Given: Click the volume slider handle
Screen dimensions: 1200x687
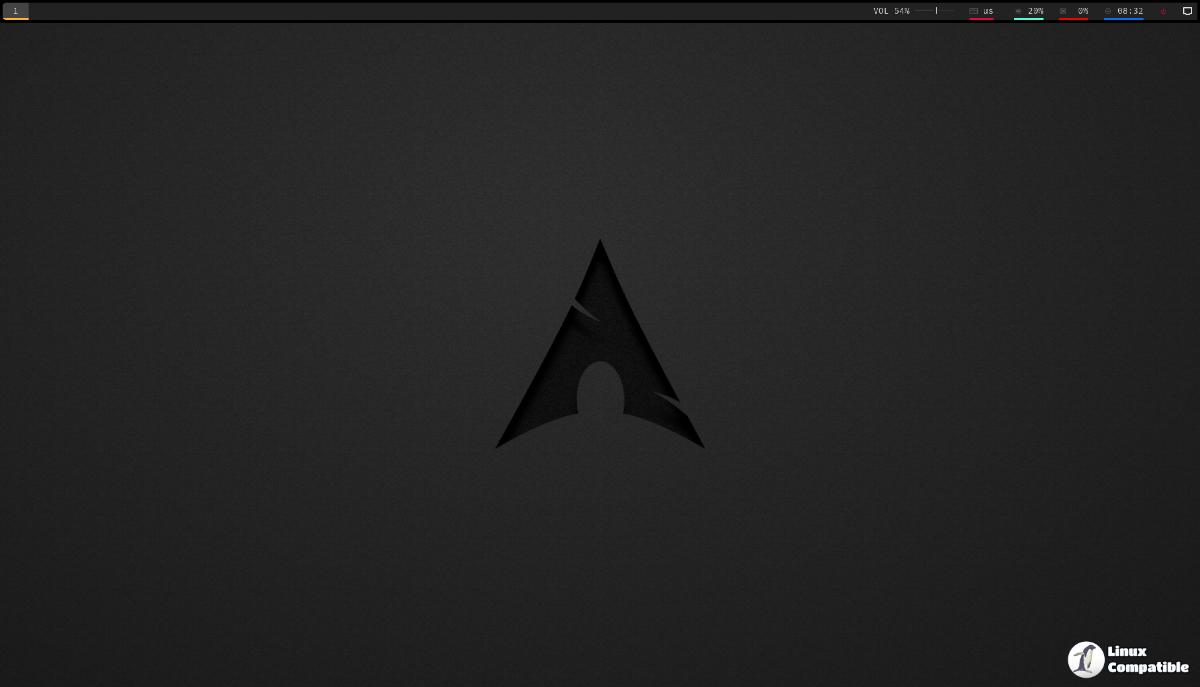Looking at the screenshot, I should 936,11.
